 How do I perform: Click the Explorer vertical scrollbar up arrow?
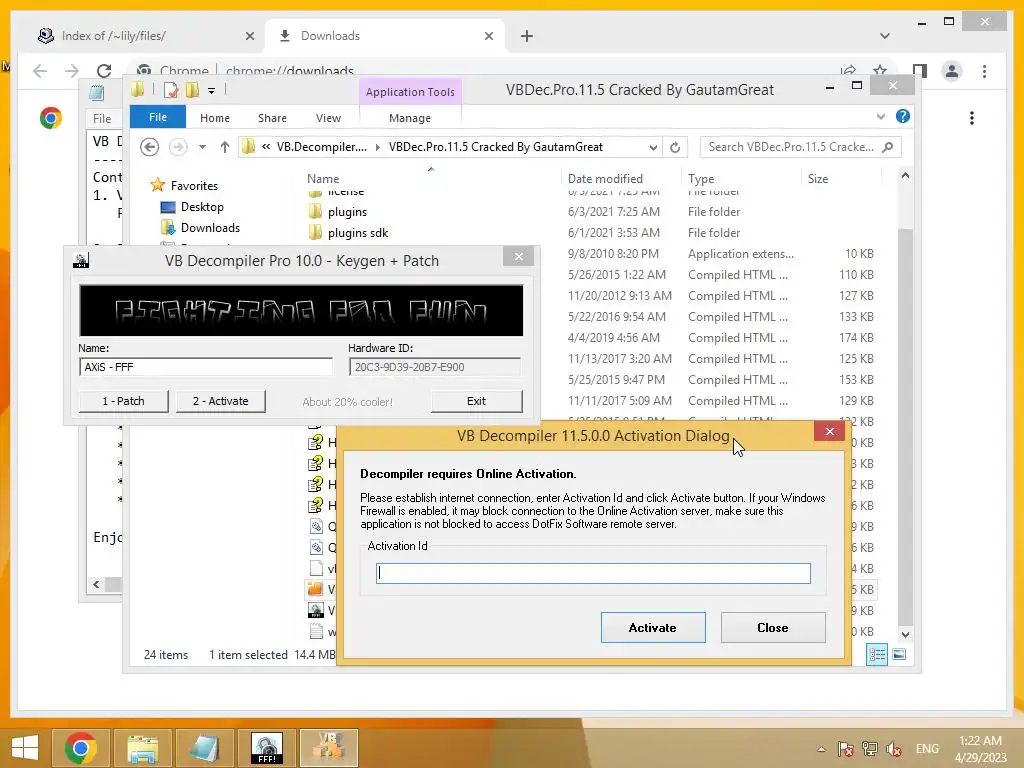[905, 176]
